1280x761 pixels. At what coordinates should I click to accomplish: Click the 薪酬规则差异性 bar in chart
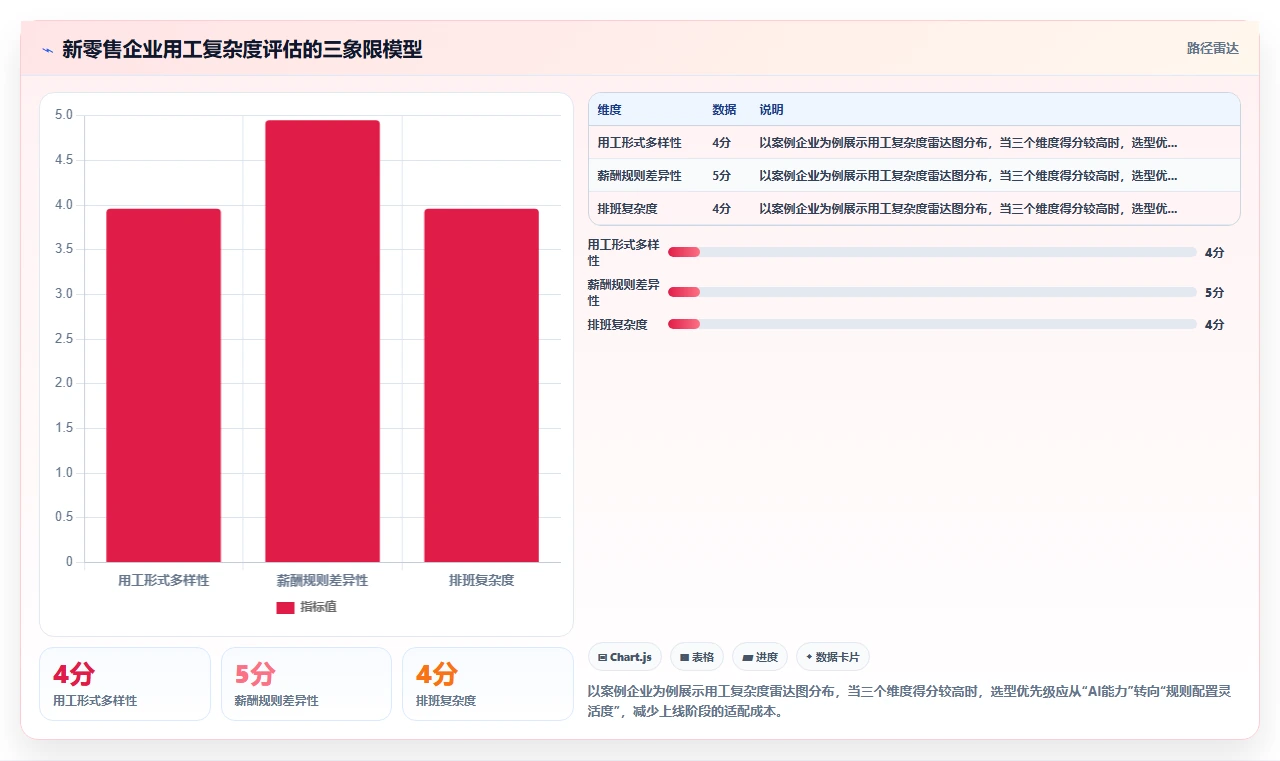[x=322, y=341]
